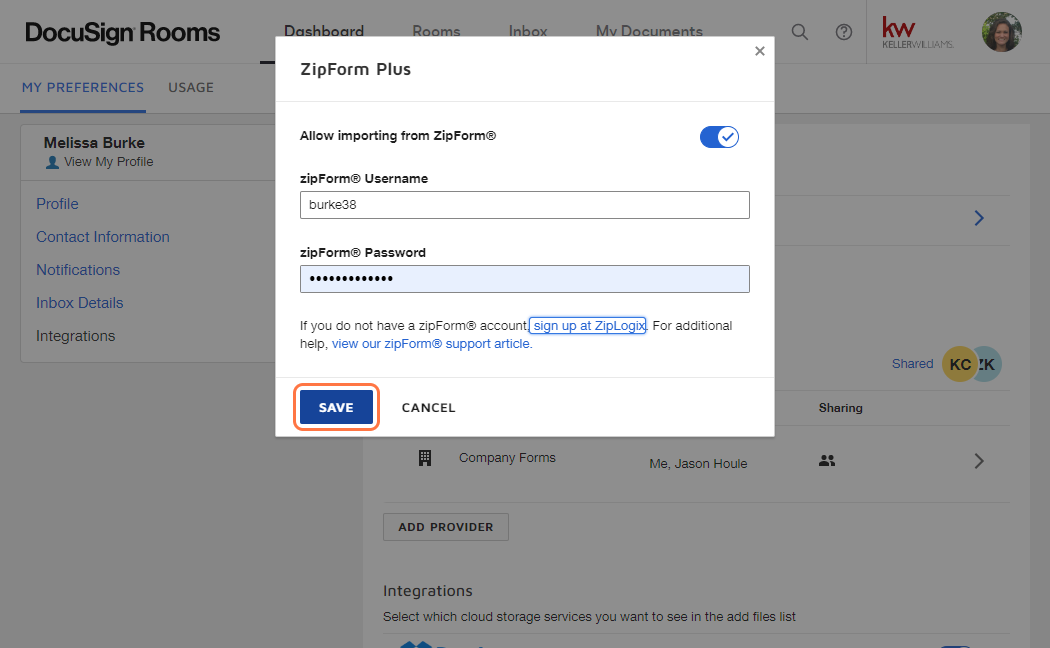Click the Shared label
The image size is (1050, 648).
[912, 363]
